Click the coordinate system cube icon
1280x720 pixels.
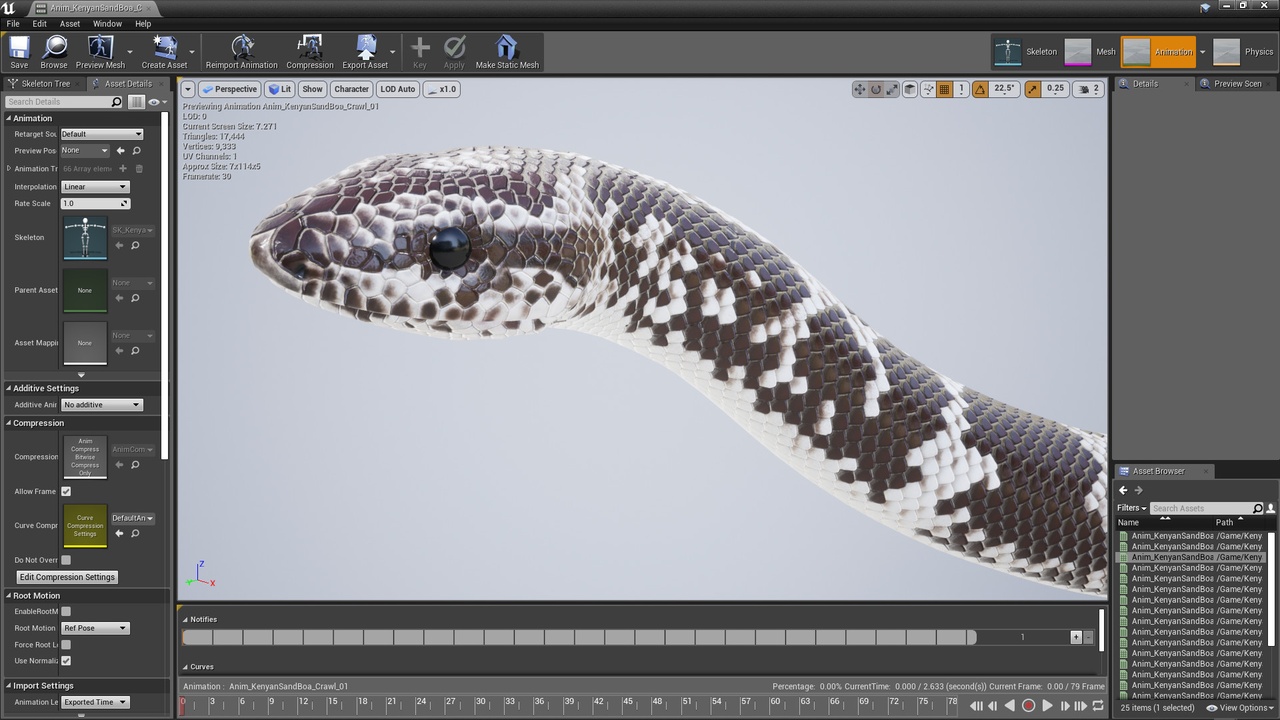click(x=910, y=89)
